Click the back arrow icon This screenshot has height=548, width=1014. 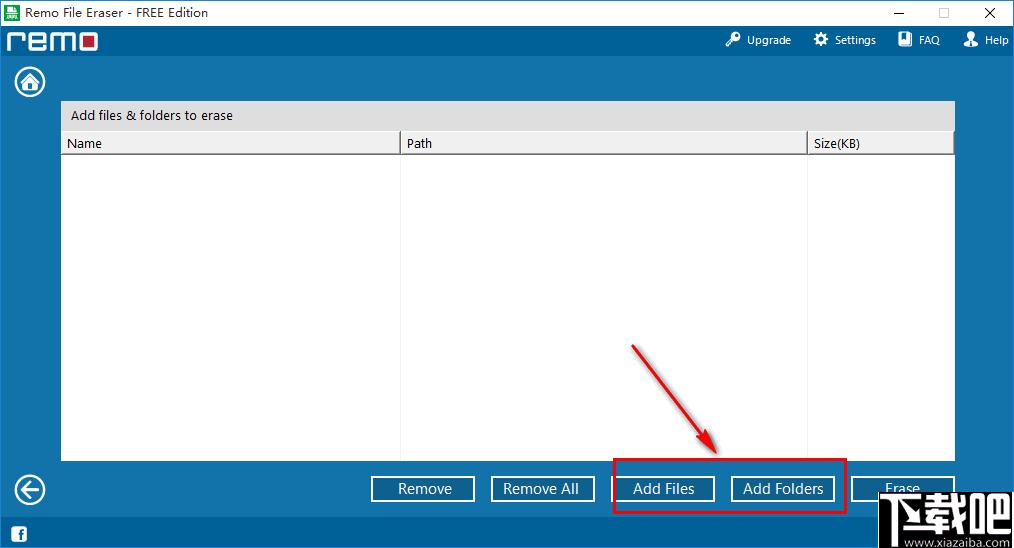[30, 490]
